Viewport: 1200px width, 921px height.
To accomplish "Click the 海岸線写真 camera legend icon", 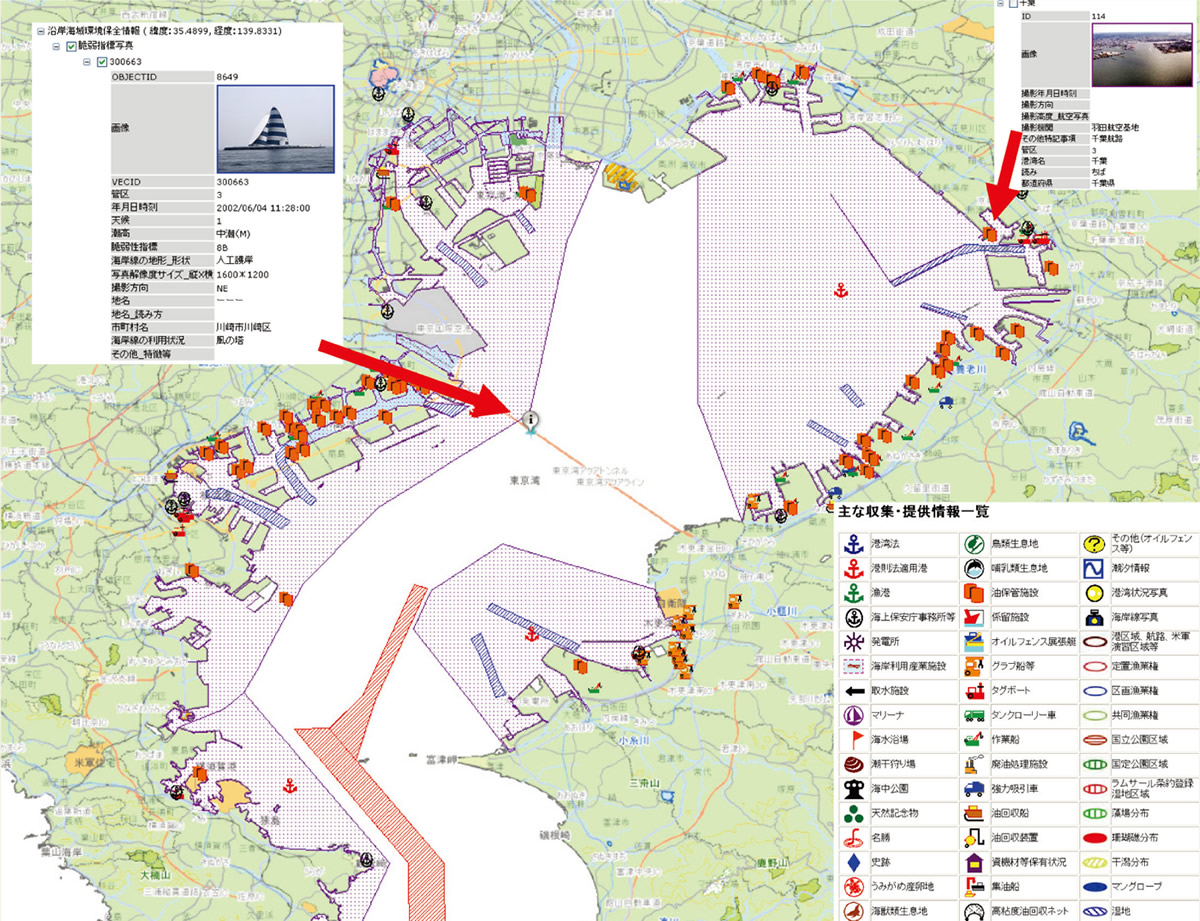I will [1094, 618].
